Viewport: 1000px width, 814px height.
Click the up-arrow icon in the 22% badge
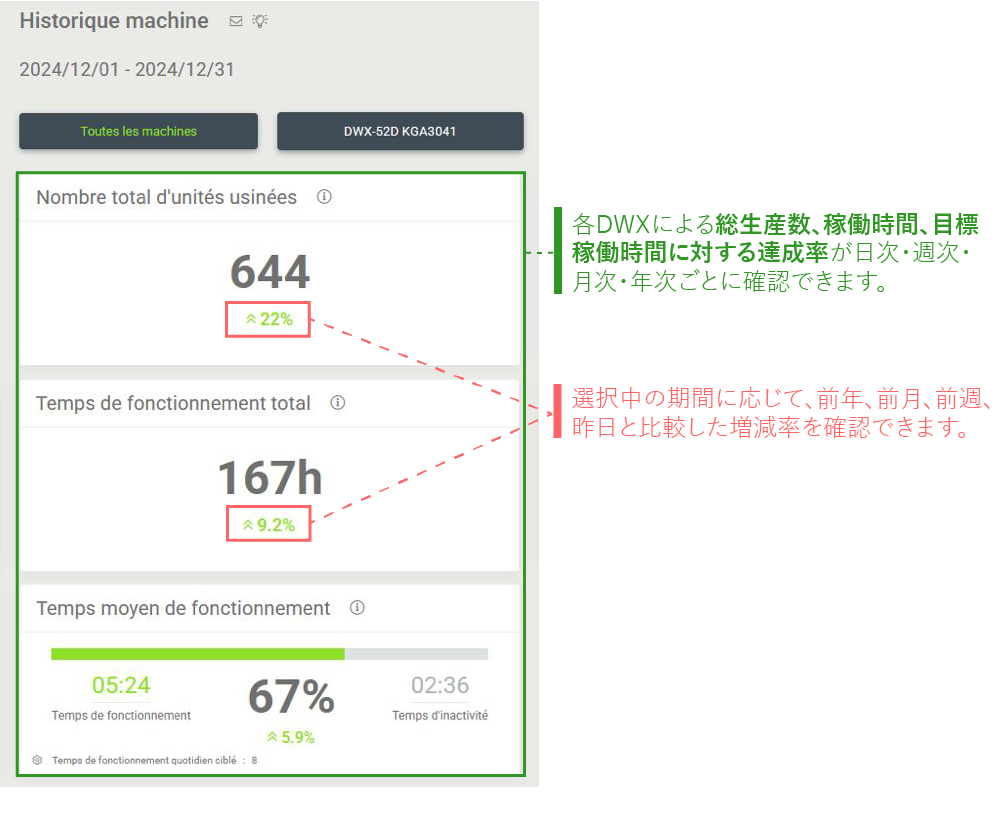click(251, 320)
